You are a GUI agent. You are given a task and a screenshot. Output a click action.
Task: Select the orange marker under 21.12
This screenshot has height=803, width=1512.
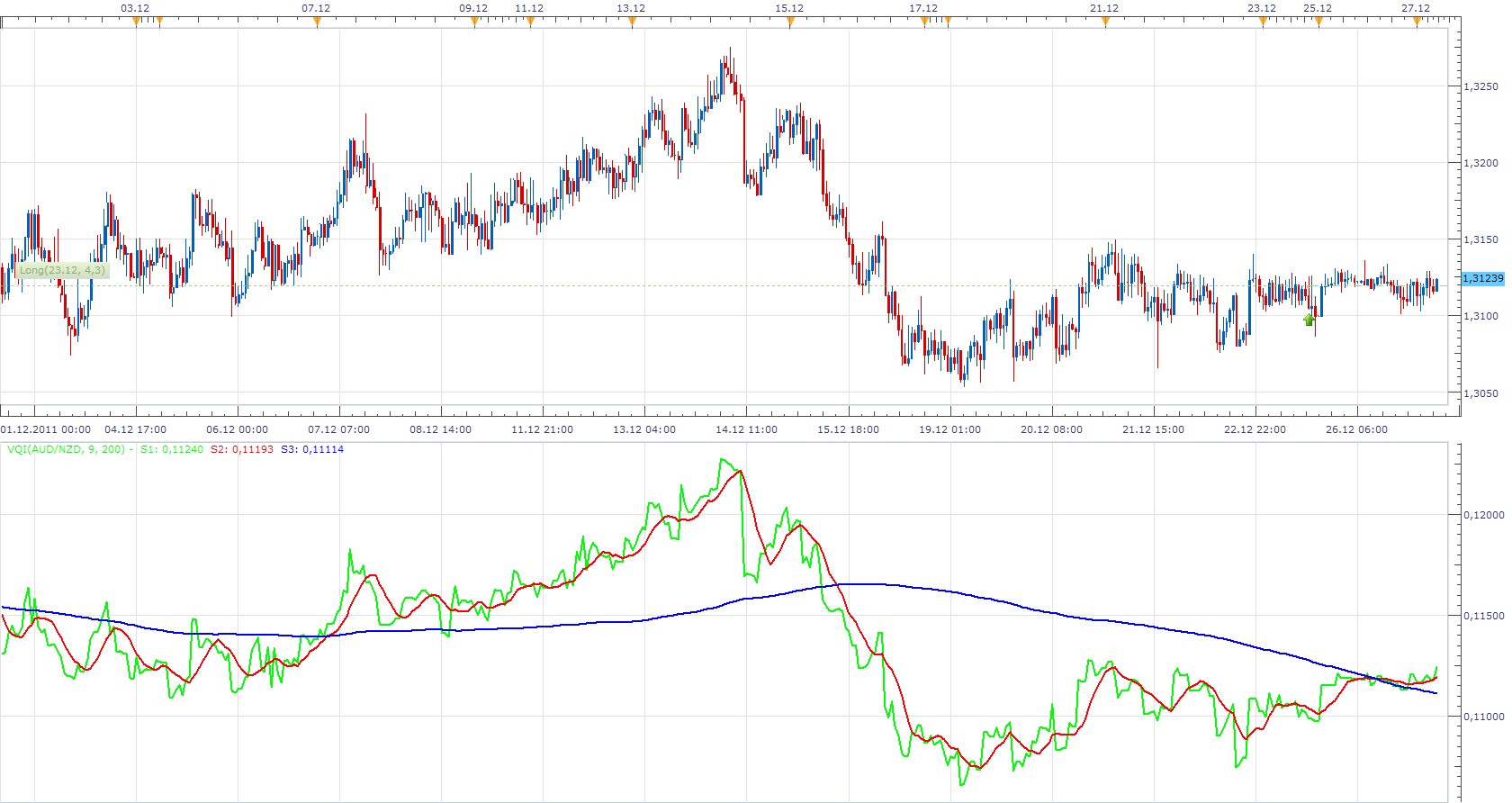click(x=1105, y=22)
